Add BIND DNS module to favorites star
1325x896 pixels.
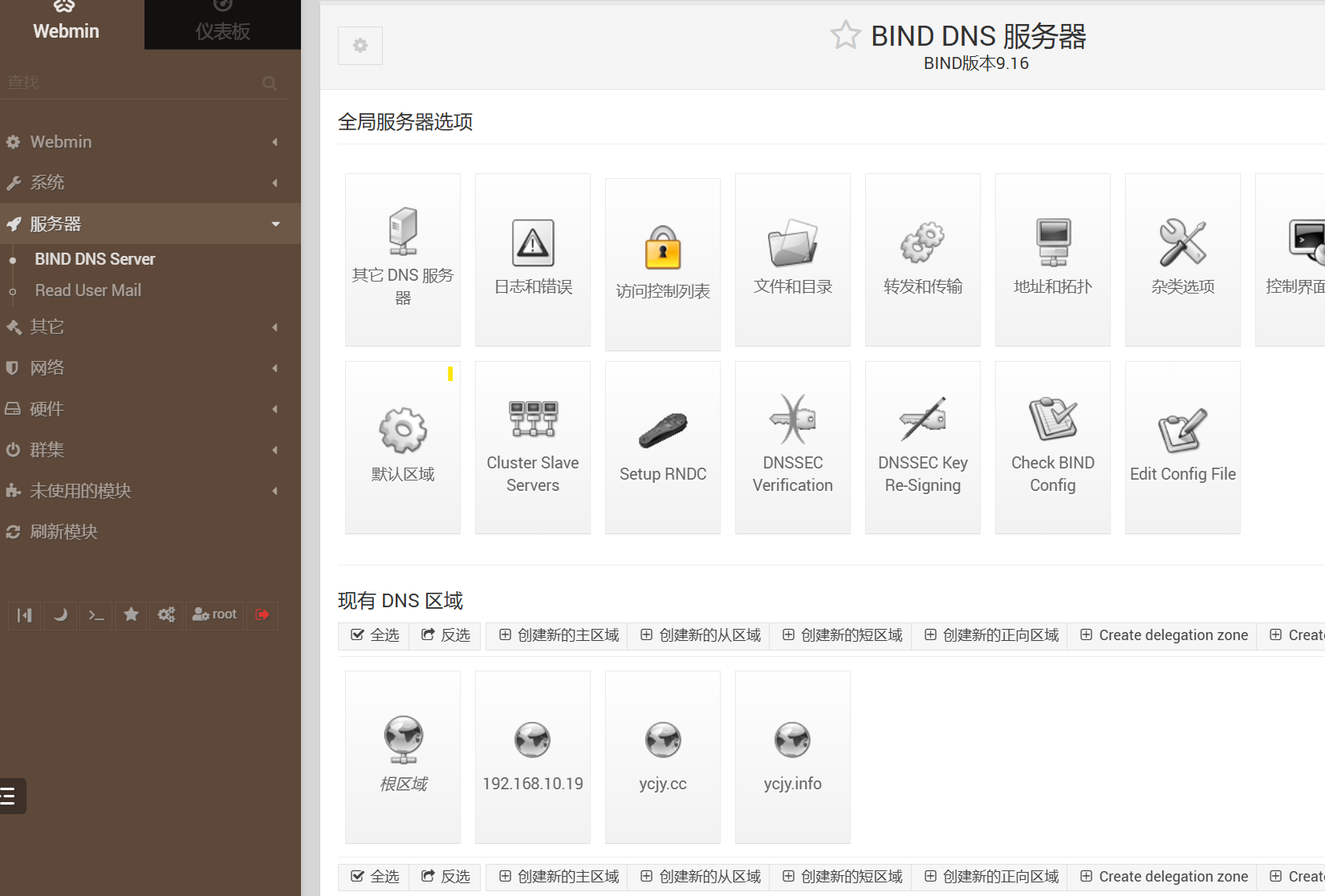[845, 35]
